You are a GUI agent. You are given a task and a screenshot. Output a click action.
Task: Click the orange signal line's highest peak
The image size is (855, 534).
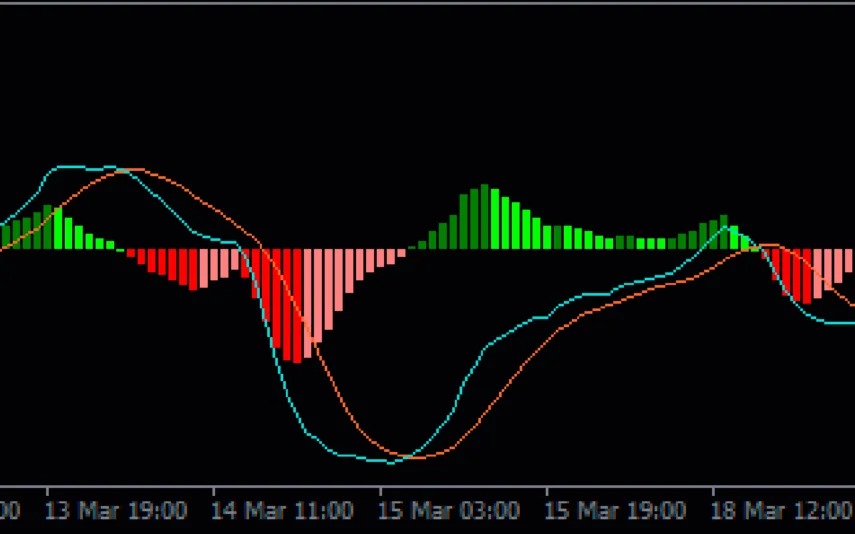click(x=125, y=170)
